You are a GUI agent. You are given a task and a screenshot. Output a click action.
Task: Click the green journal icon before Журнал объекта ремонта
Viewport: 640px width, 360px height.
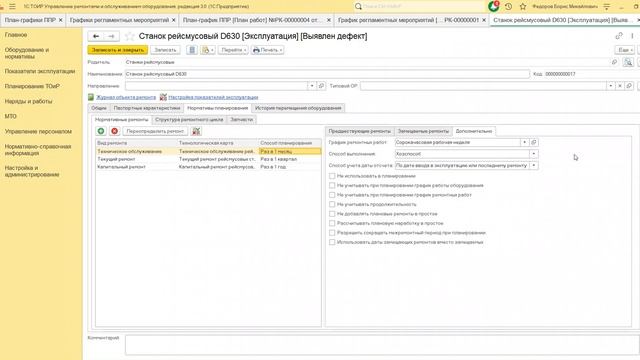tap(91, 97)
